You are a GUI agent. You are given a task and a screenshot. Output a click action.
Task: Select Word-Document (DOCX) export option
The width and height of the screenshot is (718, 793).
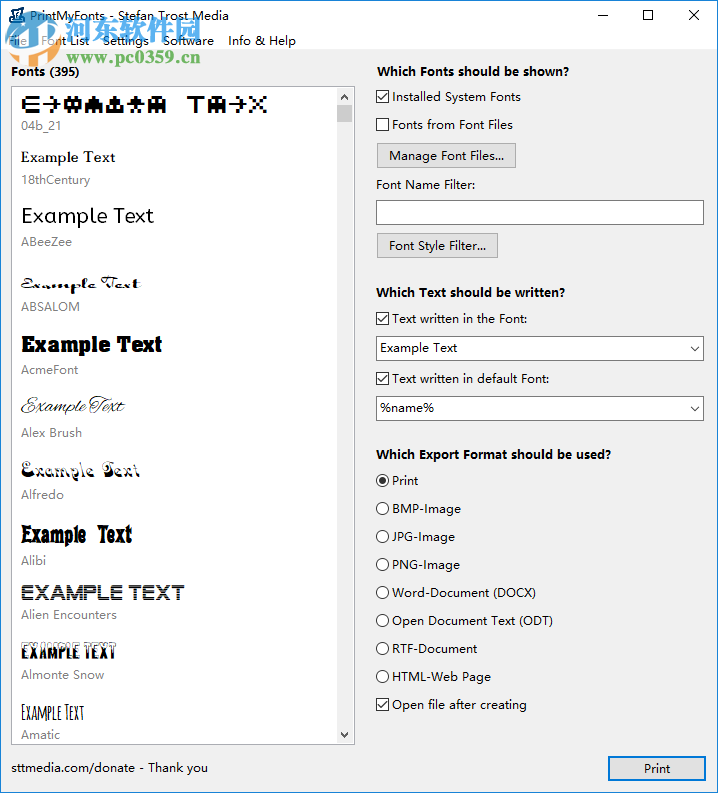pyautogui.click(x=383, y=593)
